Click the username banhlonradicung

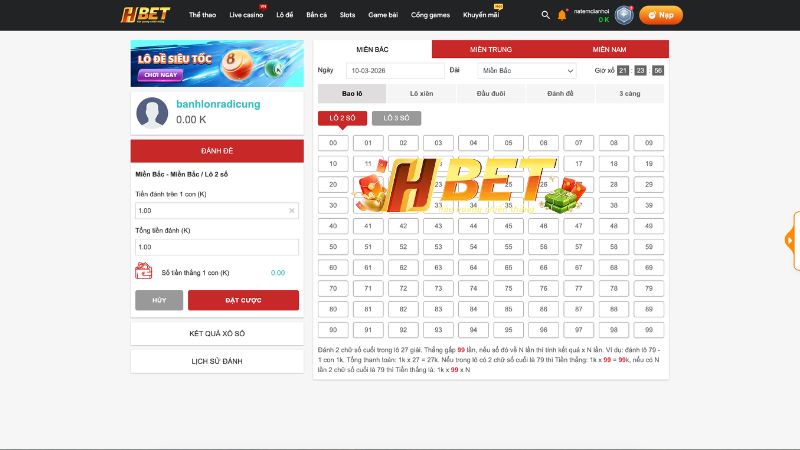[x=218, y=104]
